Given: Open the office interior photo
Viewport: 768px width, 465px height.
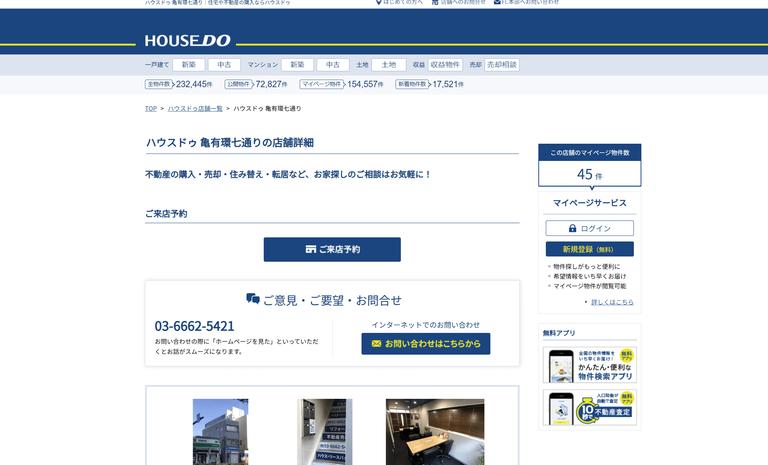Looking at the screenshot, I should pyautogui.click(x=435, y=432).
